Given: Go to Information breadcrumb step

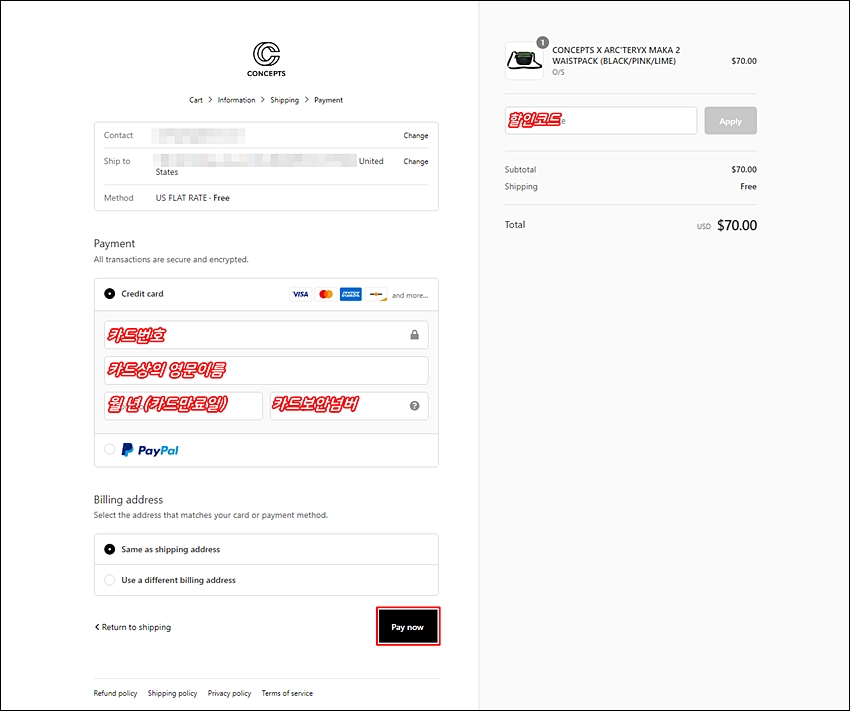Looking at the screenshot, I should 236,100.
